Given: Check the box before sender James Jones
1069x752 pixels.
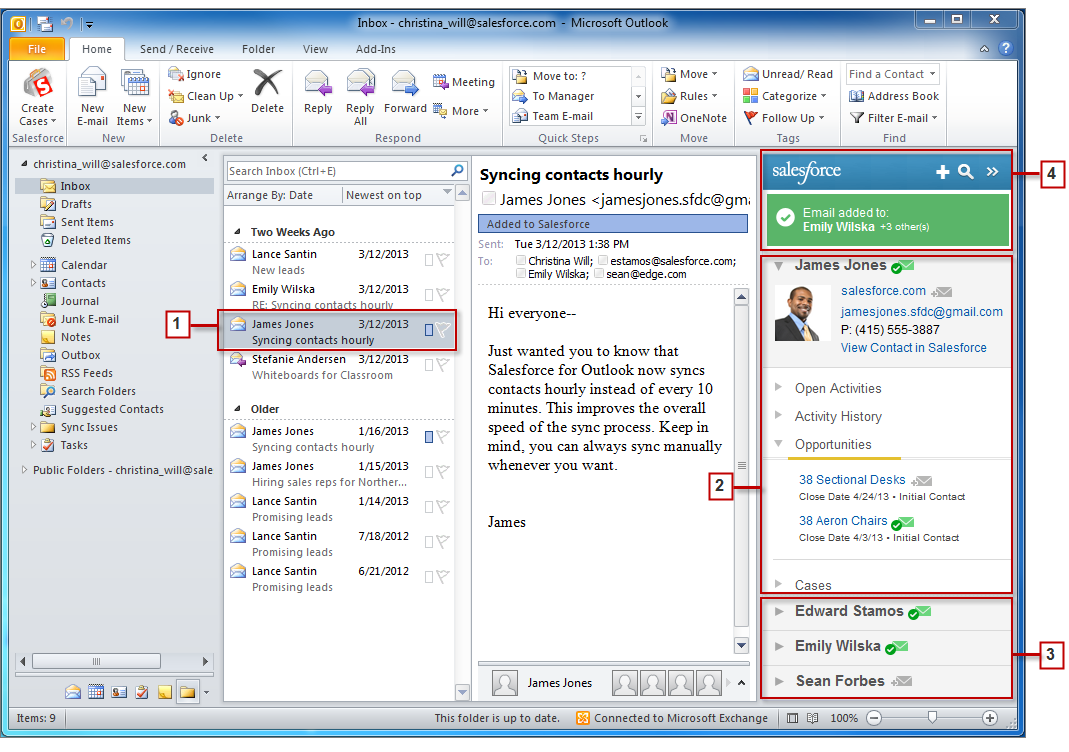Looking at the screenshot, I should click(x=489, y=199).
